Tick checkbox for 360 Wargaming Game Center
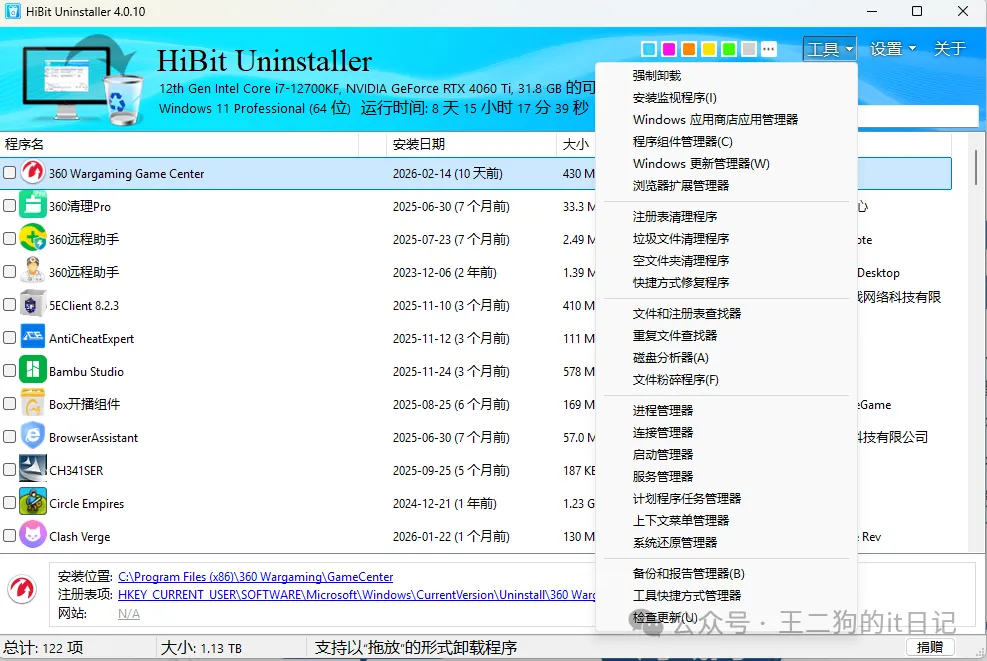This screenshot has height=661, width=987. (x=9, y=172)
